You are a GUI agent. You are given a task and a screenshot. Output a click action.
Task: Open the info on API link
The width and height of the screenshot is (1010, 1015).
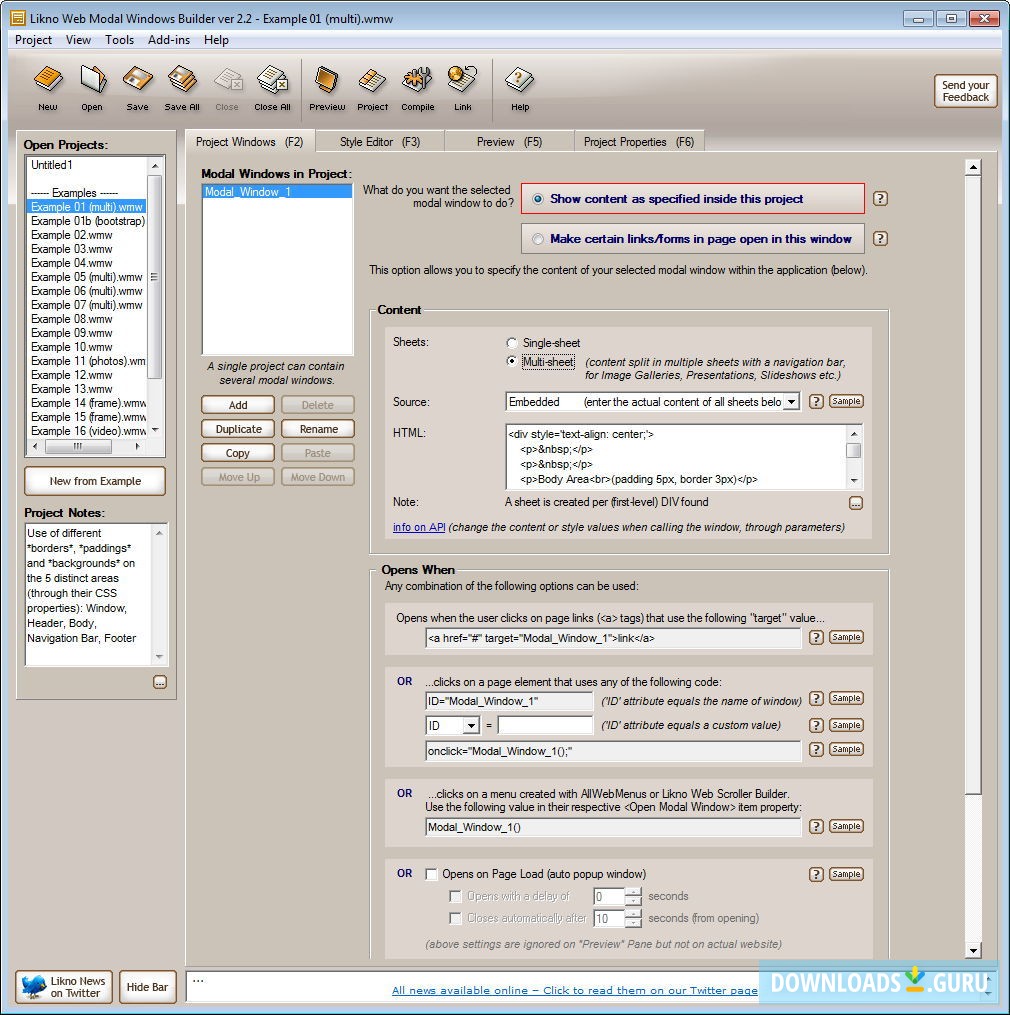point(419,527)
